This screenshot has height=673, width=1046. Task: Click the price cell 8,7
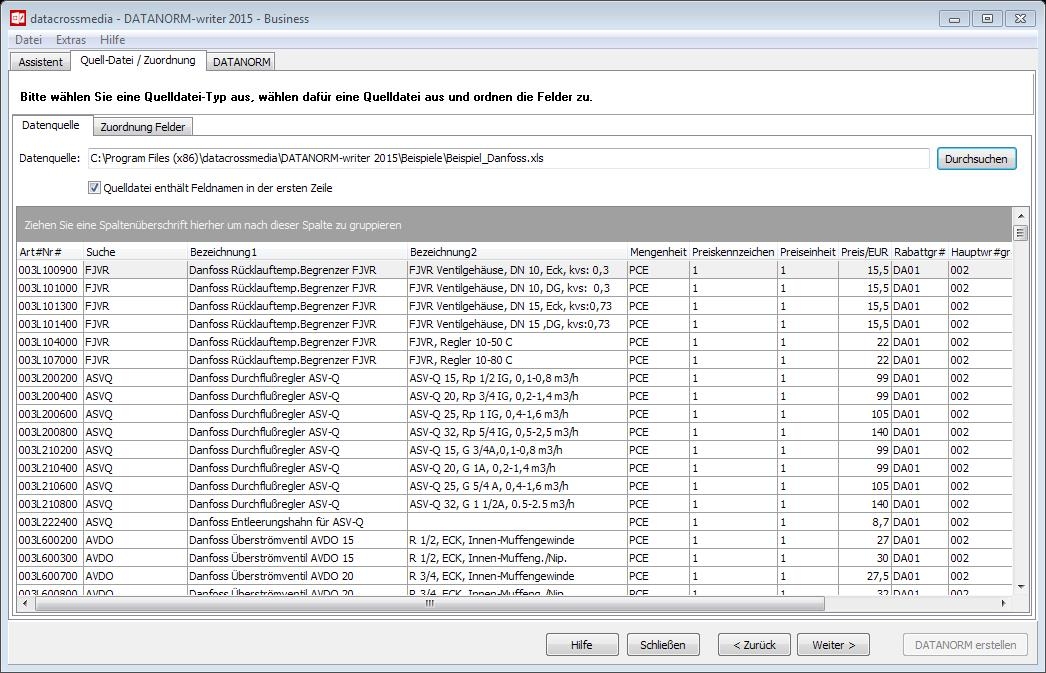[x=865, y=522]
